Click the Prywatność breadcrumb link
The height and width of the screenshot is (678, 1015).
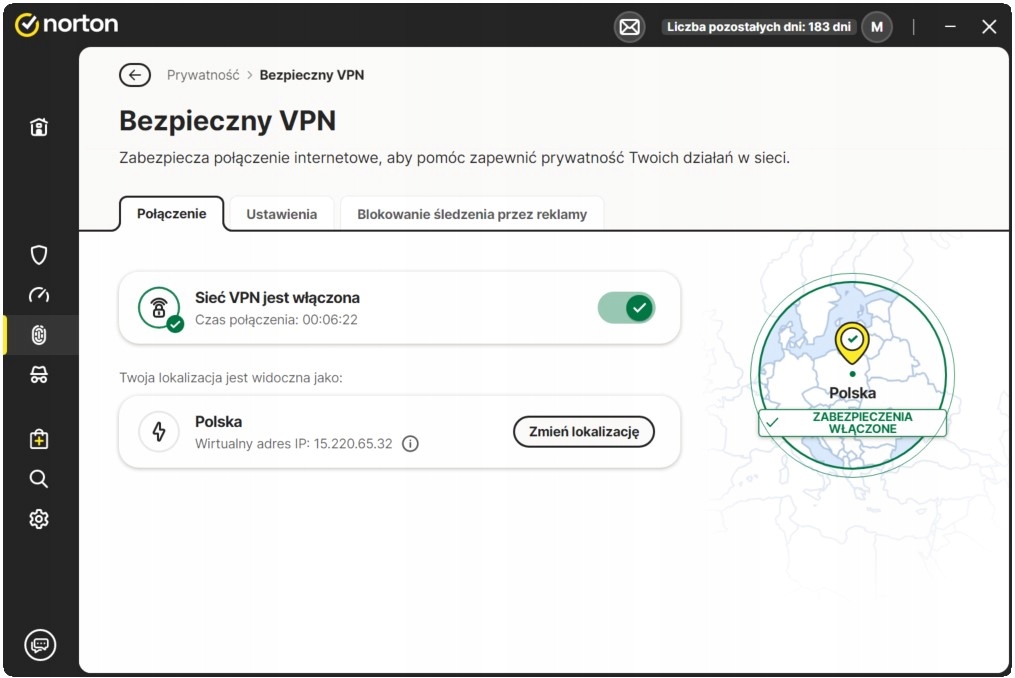[203, 75]
